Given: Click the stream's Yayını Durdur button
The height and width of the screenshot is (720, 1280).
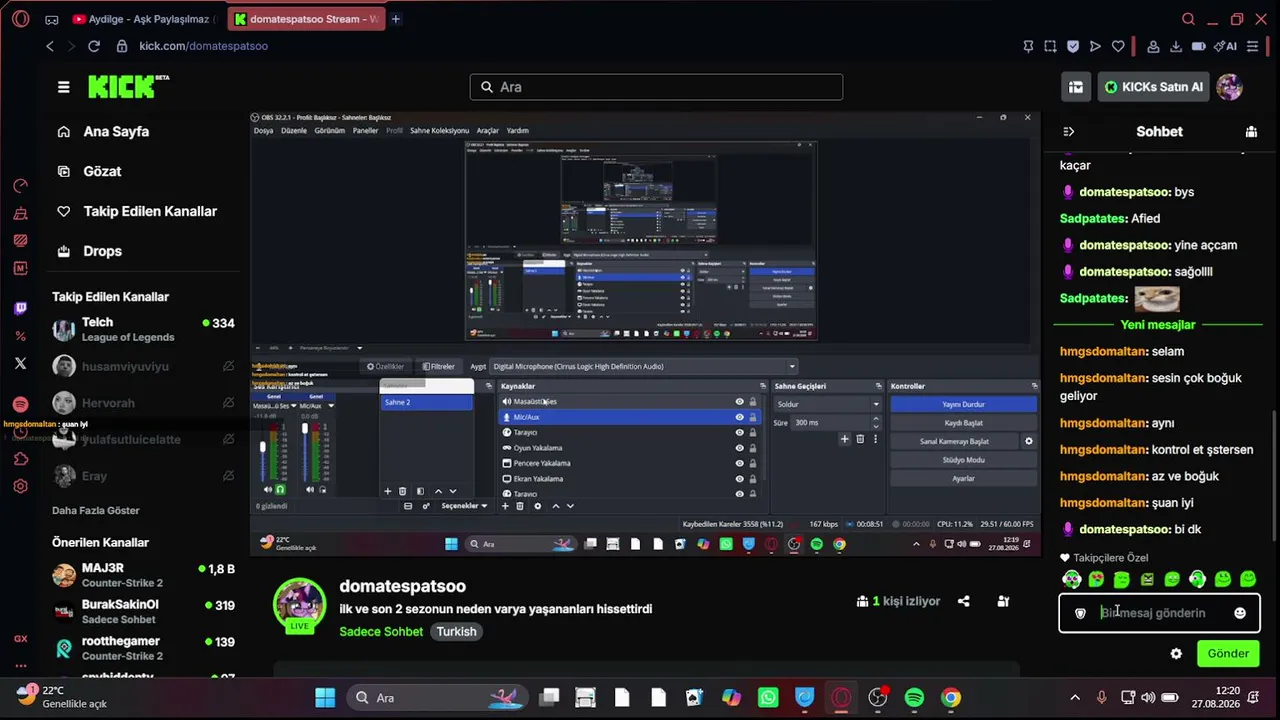Looking at the screenshot, I should (964, 404).
